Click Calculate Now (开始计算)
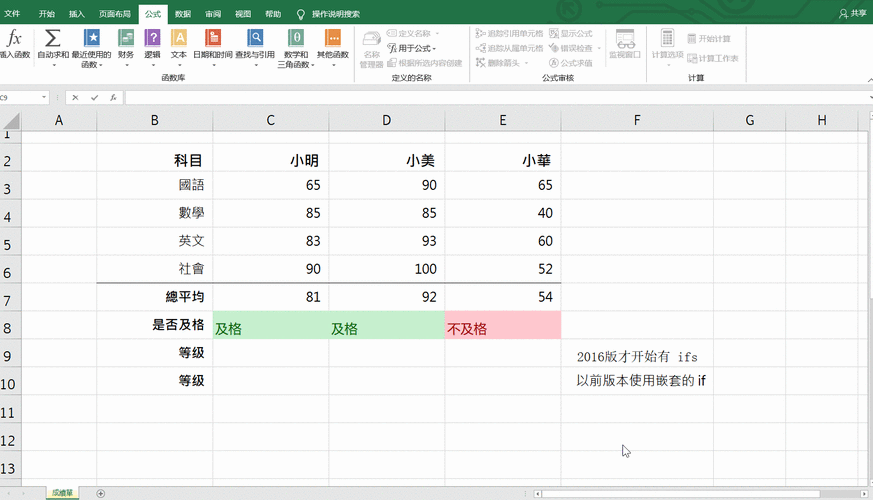This screenshot has width=873, height=500. 709,38
